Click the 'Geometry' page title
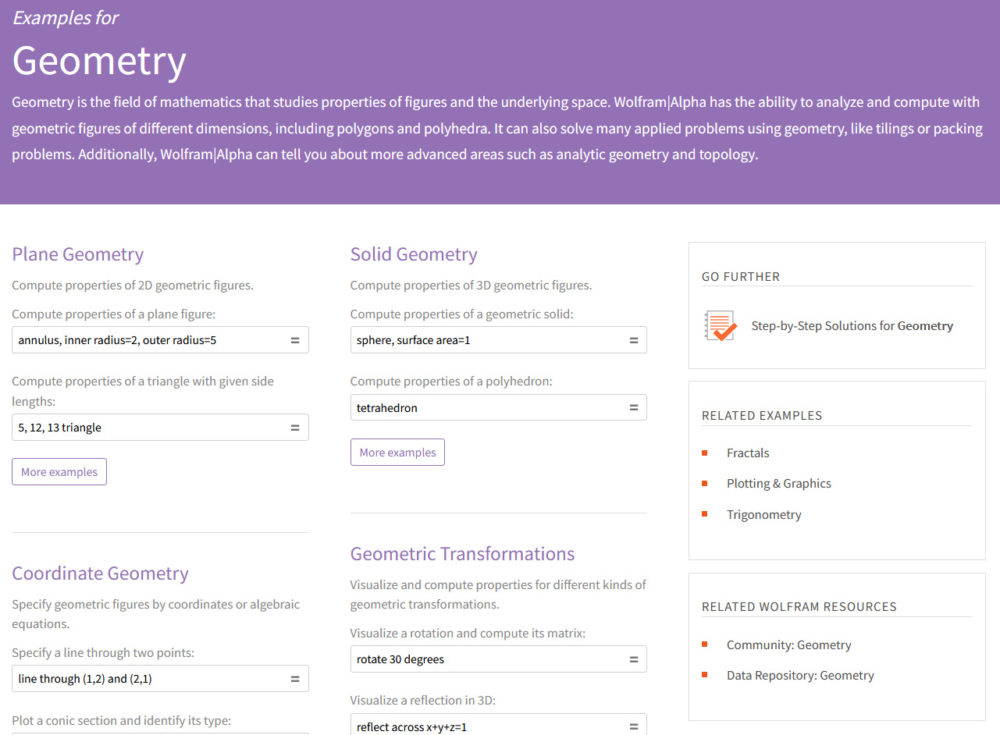The width and height of the screenshot is (1000, 735). click(99, 62)
